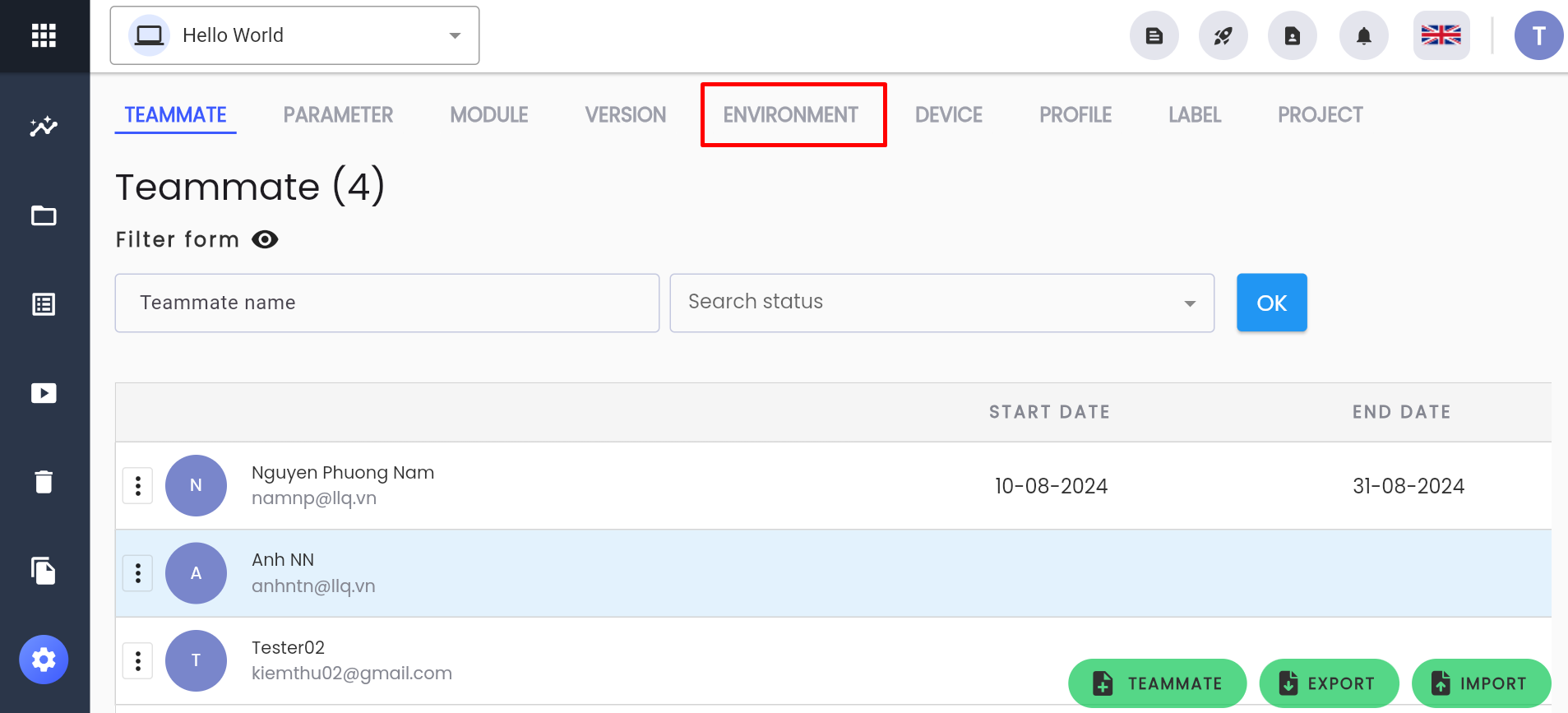The height and width of the screenshot is (713, 1568).
Task: Toggle the Filter form eye visibility icon
Action: point(265,239)
